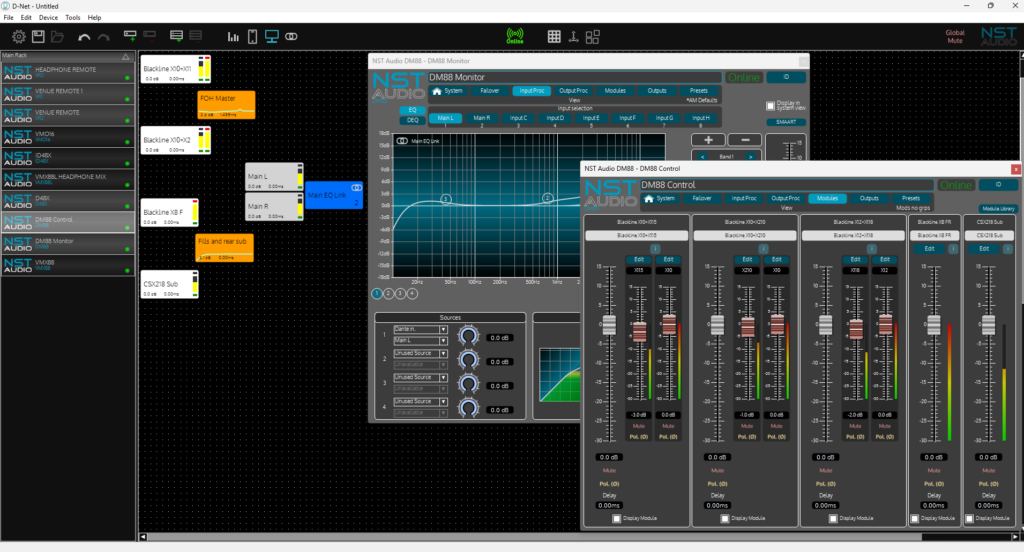Click the grid view icon
This screenshot has width=1024, height=552.
(x=554, y=37)
